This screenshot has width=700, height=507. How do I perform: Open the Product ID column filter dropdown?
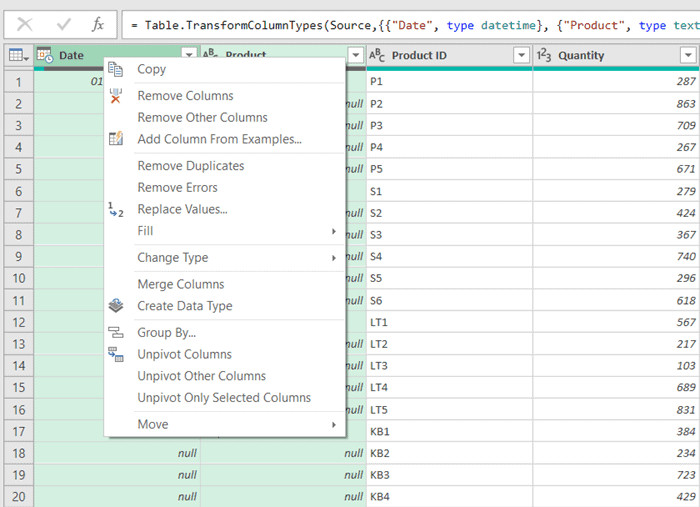coord(521,55)
